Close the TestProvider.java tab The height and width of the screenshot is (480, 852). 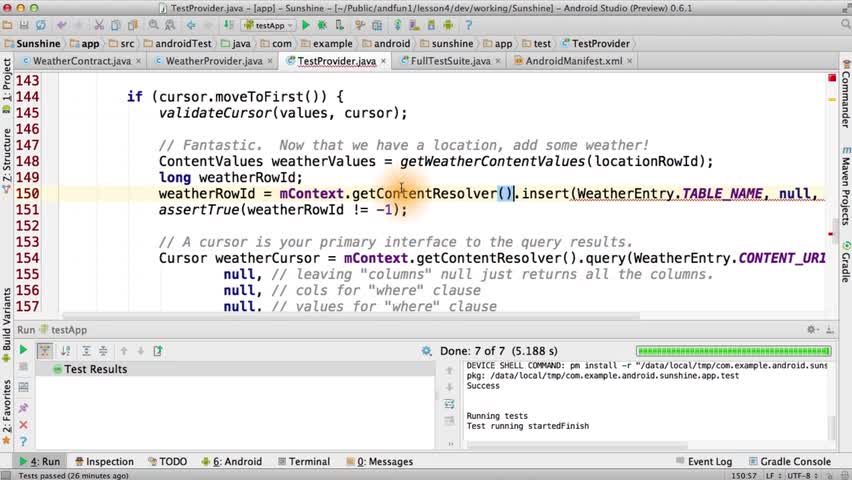click(383, 61)
